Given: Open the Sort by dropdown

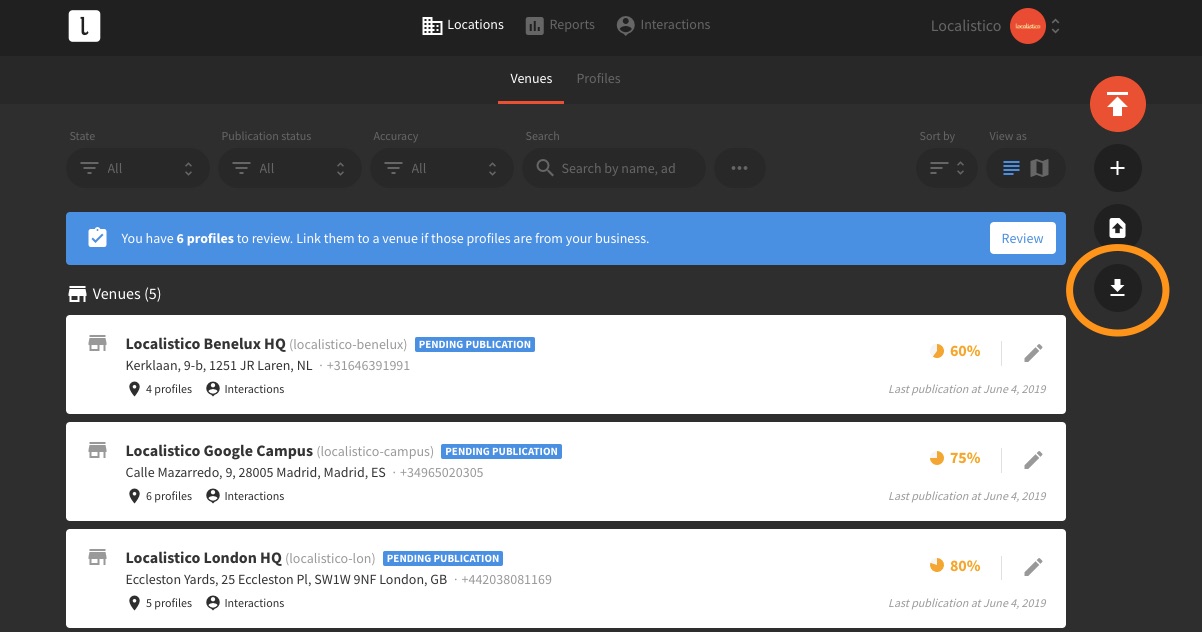Looking at the screenshot, I should click(x=947, y=168).
